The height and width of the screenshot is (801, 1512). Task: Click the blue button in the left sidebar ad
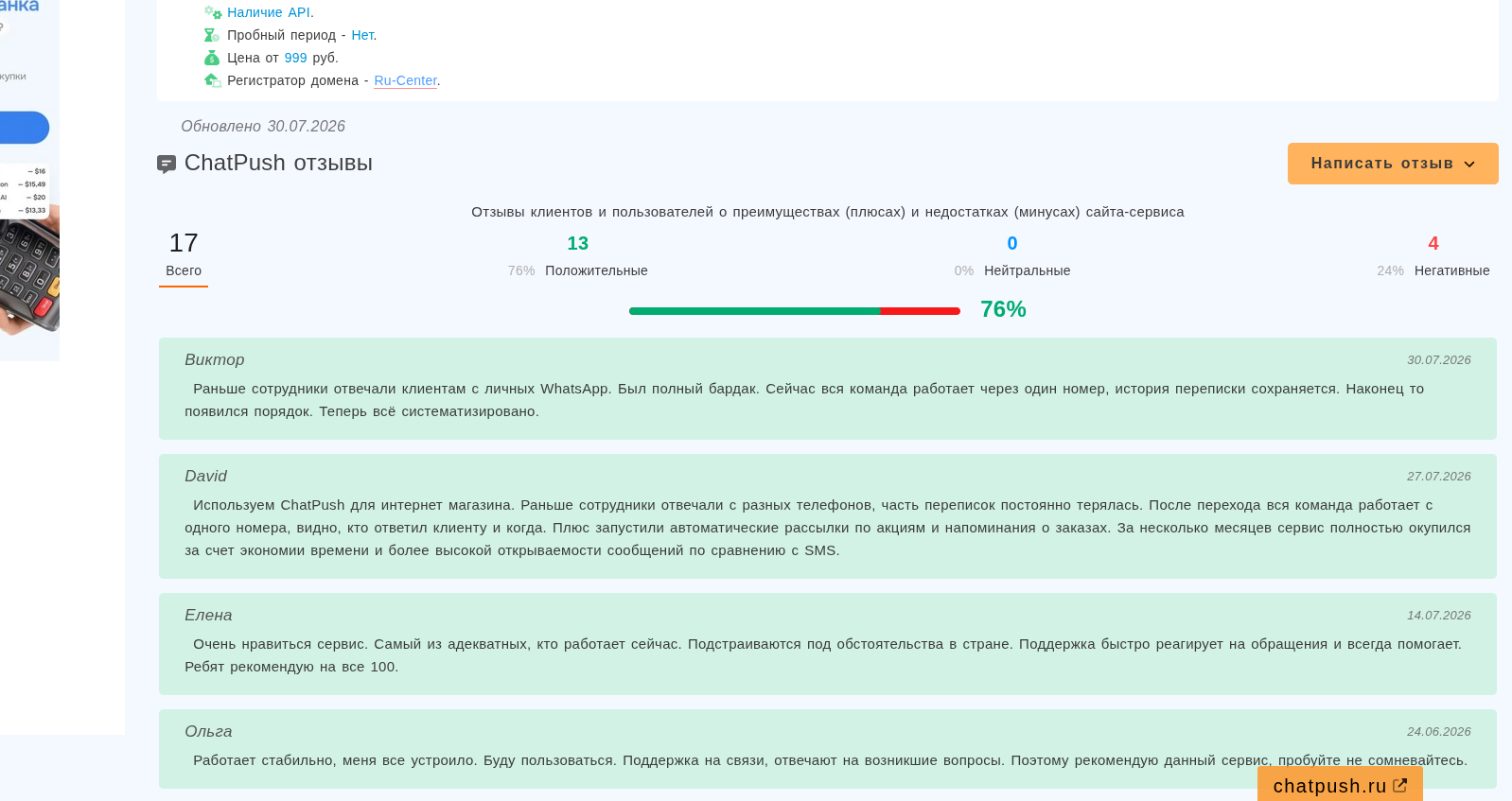(24, 128)
